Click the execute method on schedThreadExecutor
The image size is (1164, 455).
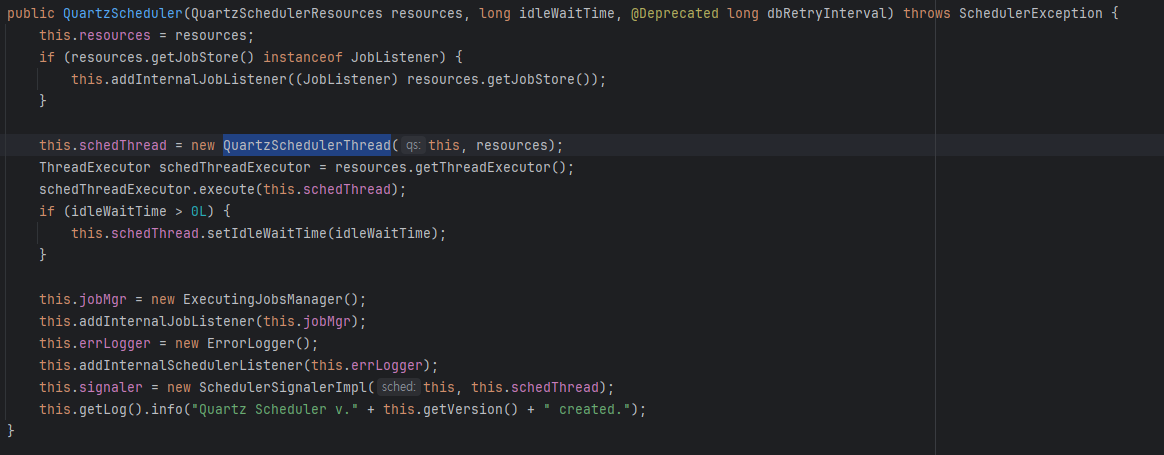click(227, 189)
